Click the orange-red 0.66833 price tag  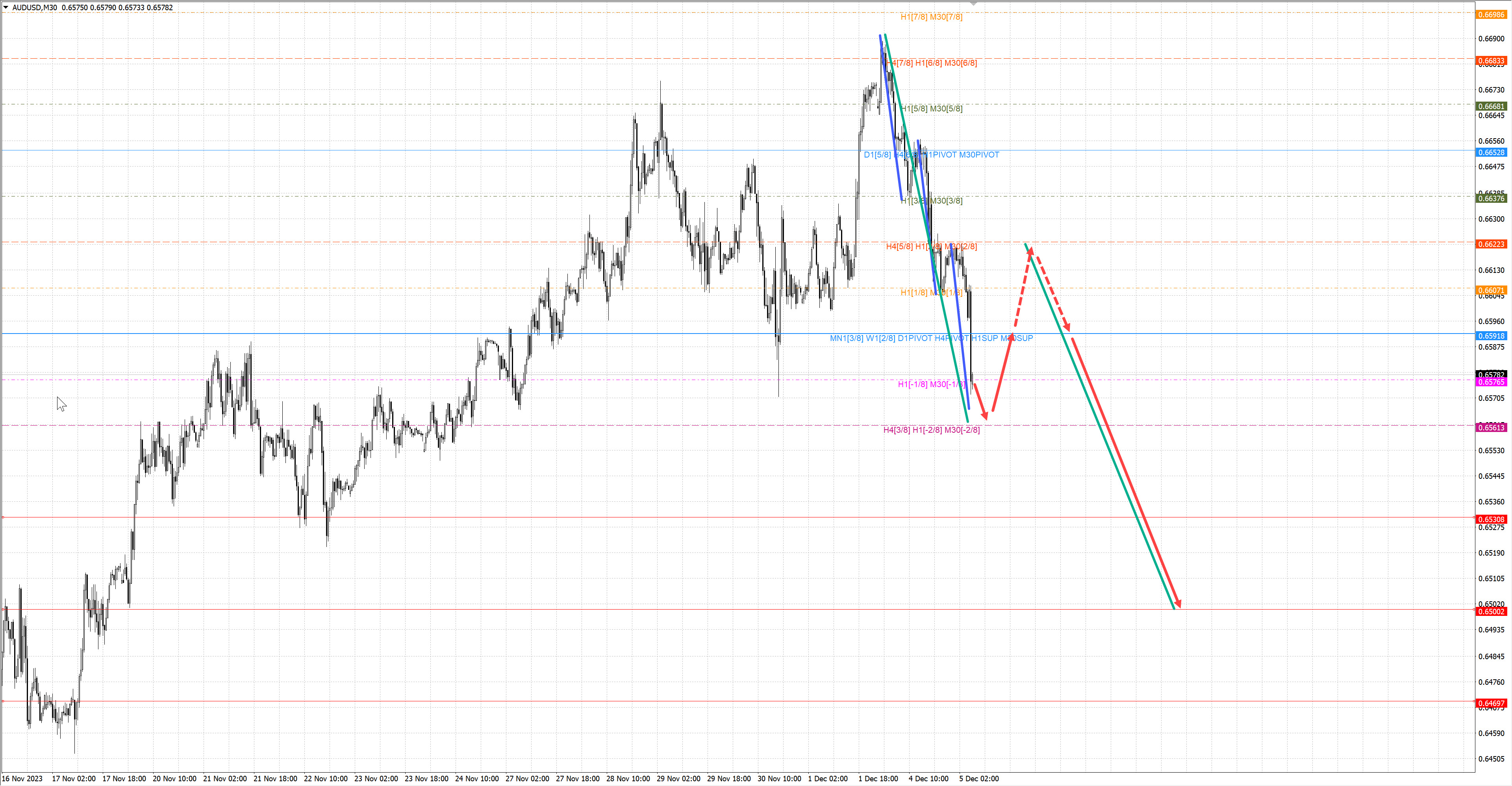point(1491,61)
